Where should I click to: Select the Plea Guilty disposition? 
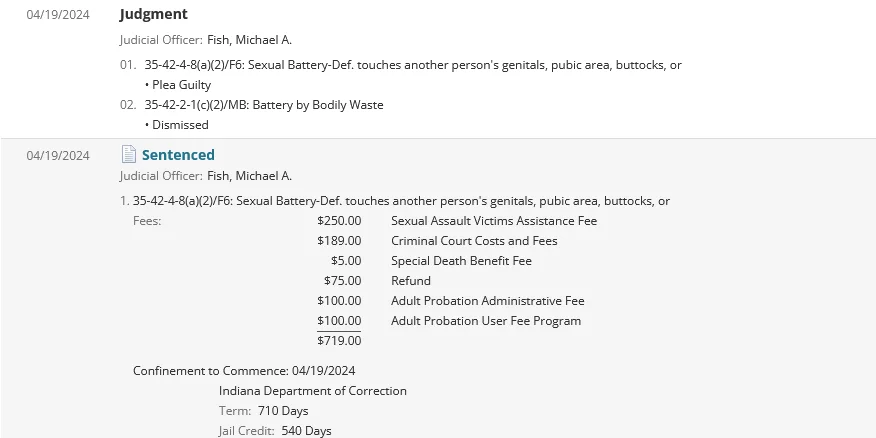click(178, 85)
